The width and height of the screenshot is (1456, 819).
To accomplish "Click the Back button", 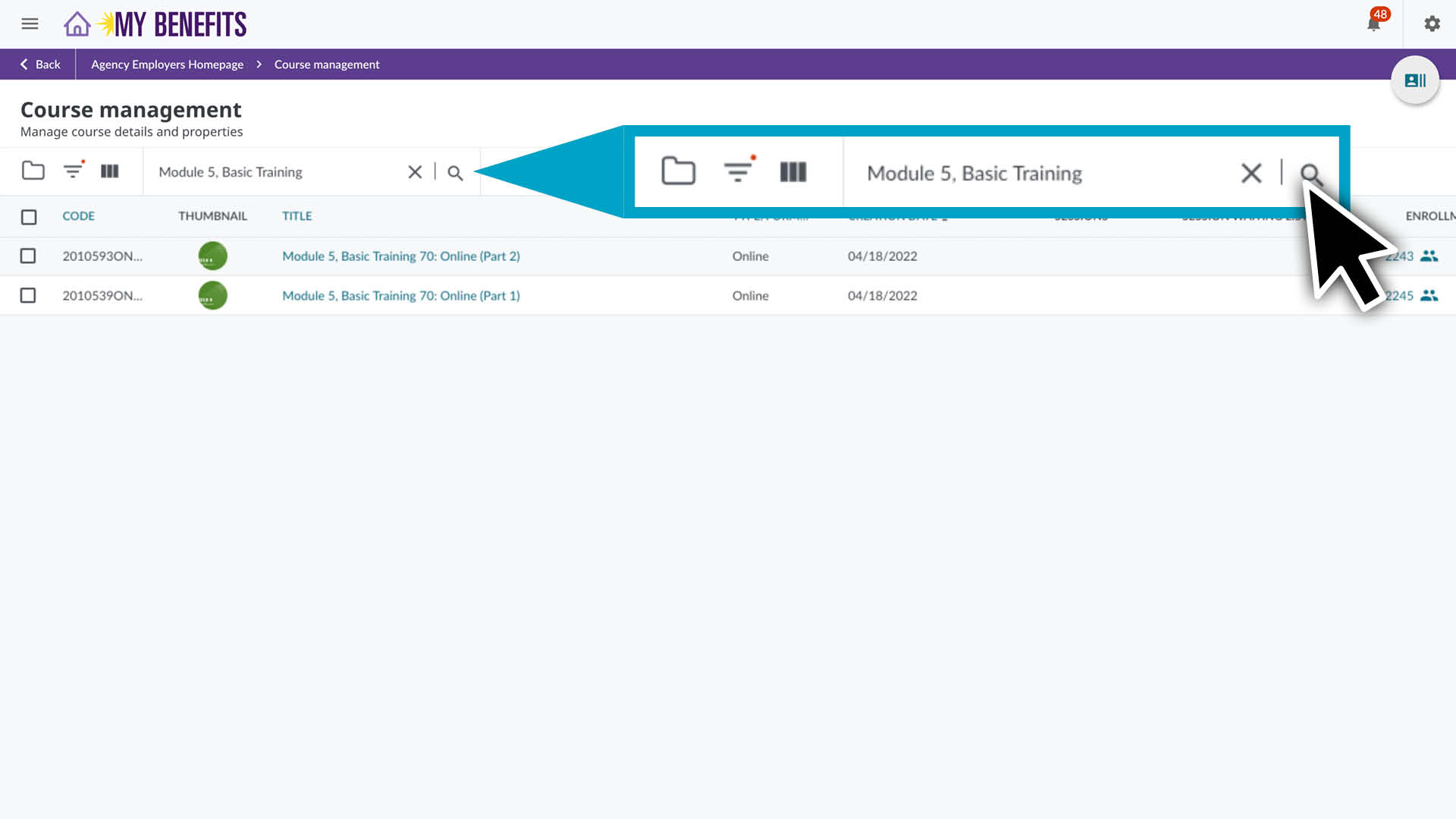I will click(39, 64).
